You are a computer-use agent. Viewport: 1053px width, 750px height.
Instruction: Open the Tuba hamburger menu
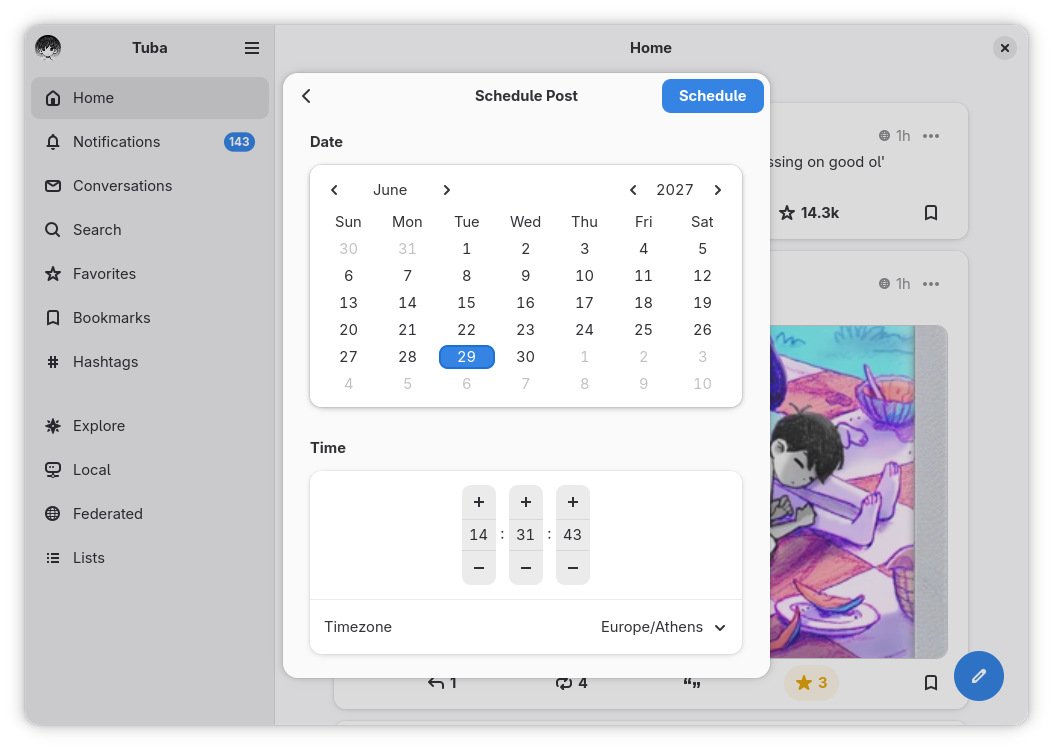coord(252,48)
